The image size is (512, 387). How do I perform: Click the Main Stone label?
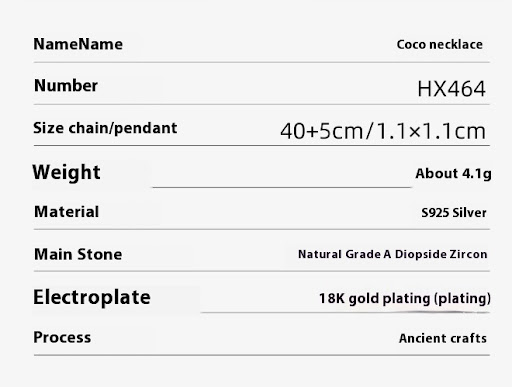[78, 254]
